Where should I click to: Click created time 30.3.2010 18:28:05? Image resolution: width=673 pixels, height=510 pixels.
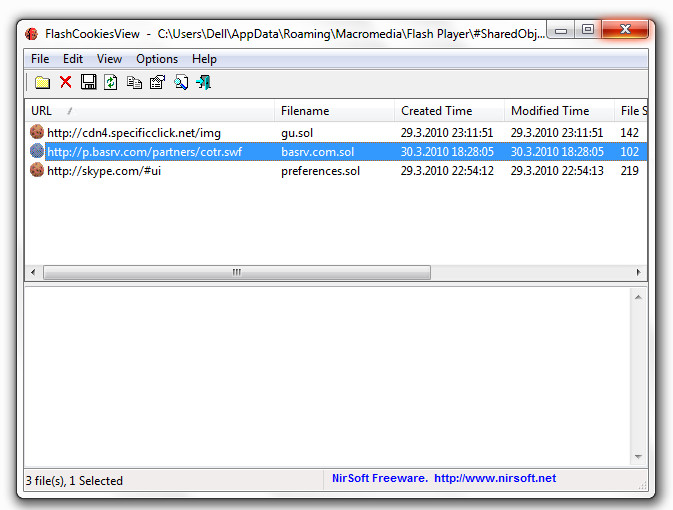pyautogui.click(x=447, y=152)
